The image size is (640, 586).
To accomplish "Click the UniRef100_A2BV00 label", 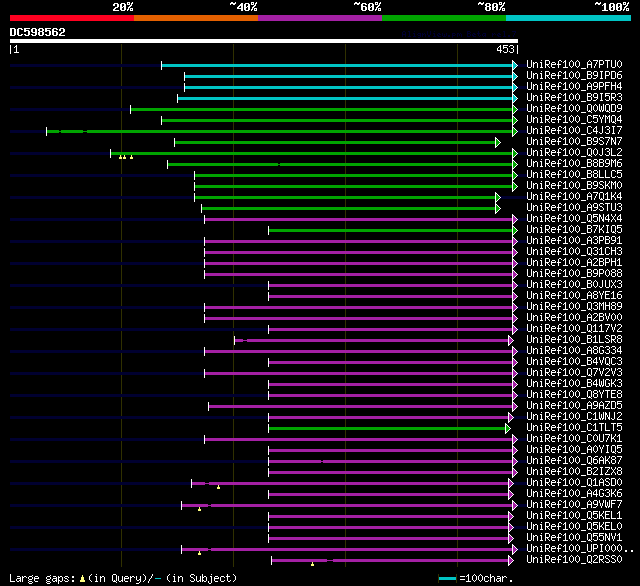I will click(x=574, y=318).
